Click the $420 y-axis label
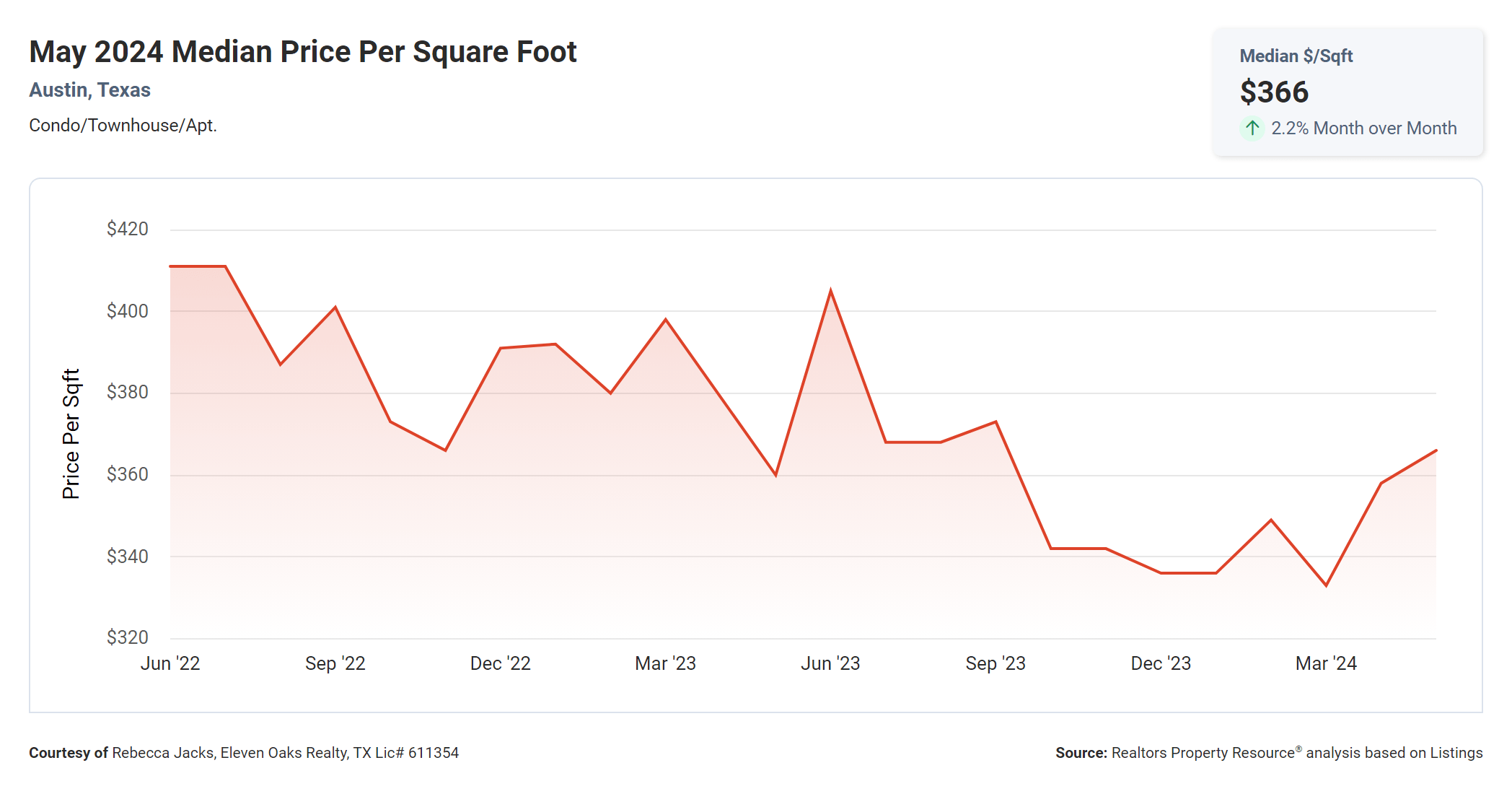1512x794 pixels. click(128, 230)
